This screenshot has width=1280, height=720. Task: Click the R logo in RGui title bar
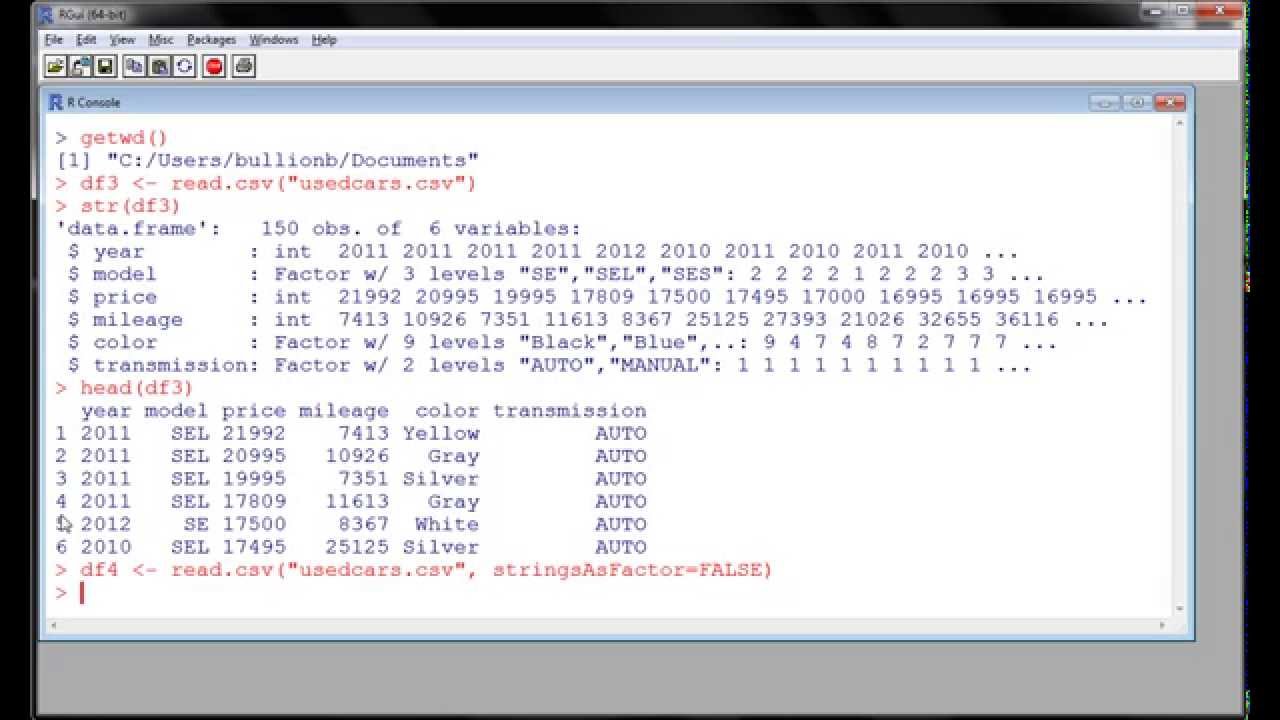pyautogui.click(x=44, y=14)
